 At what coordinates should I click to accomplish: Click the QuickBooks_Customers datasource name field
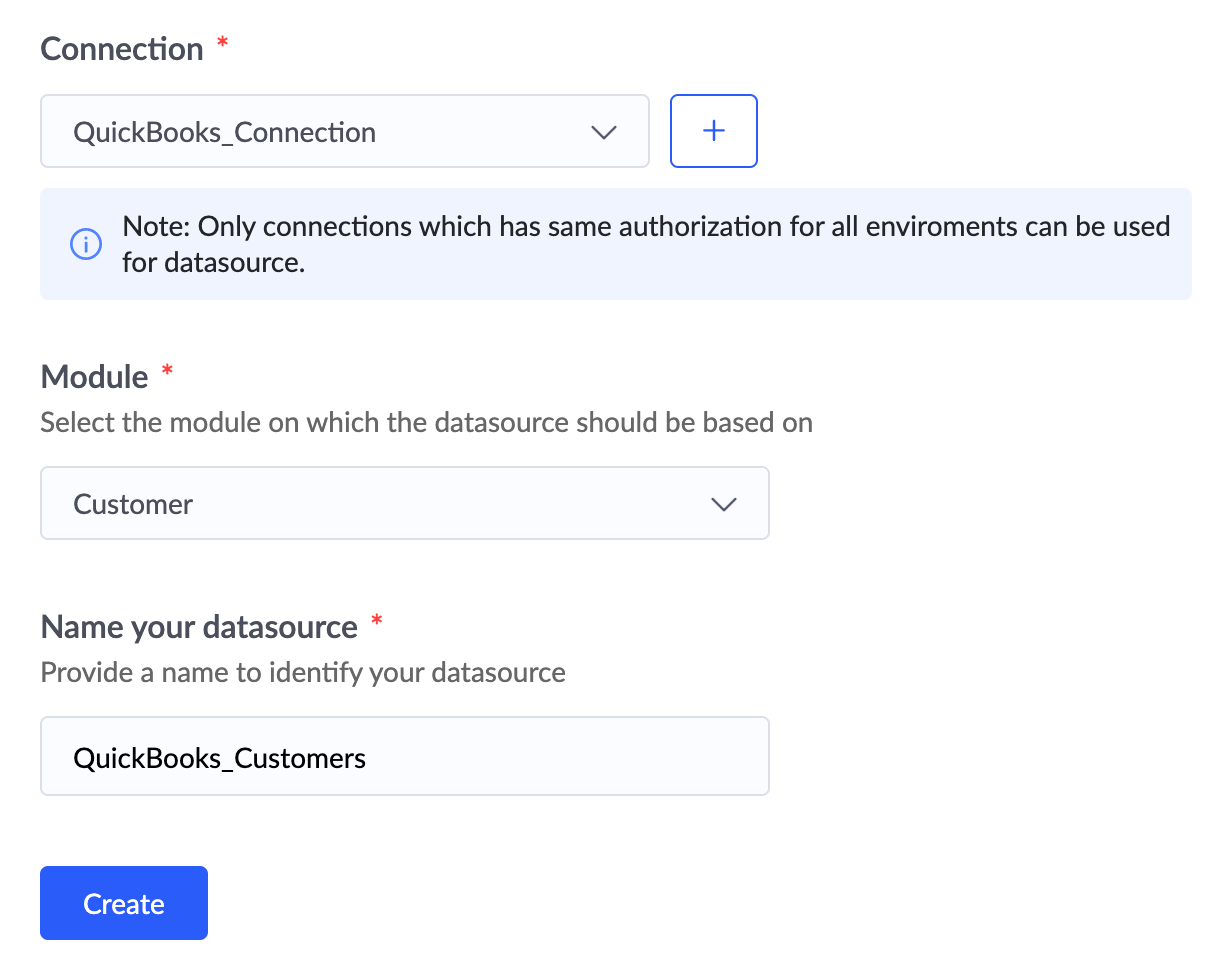404,756
